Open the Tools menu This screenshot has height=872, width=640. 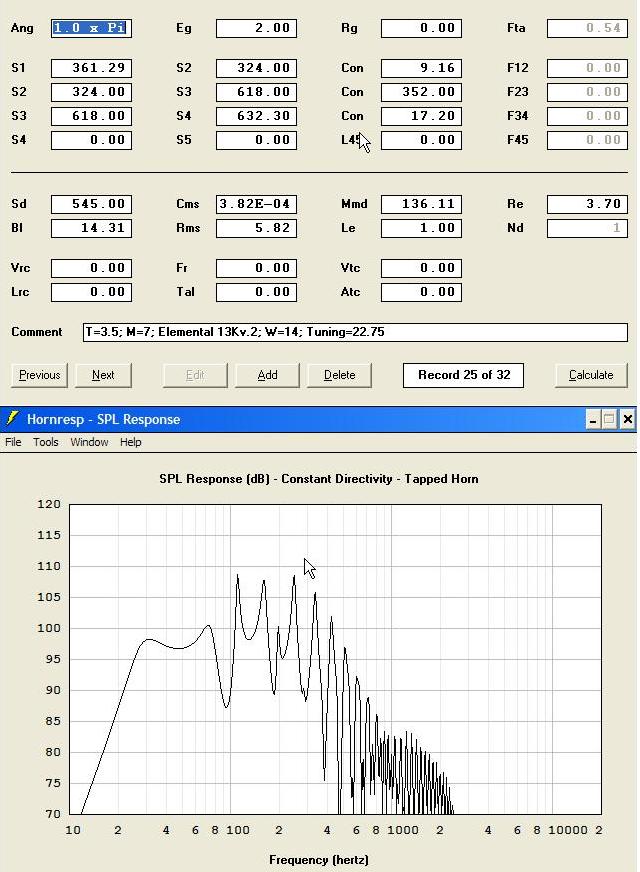[x=46, y=442]
